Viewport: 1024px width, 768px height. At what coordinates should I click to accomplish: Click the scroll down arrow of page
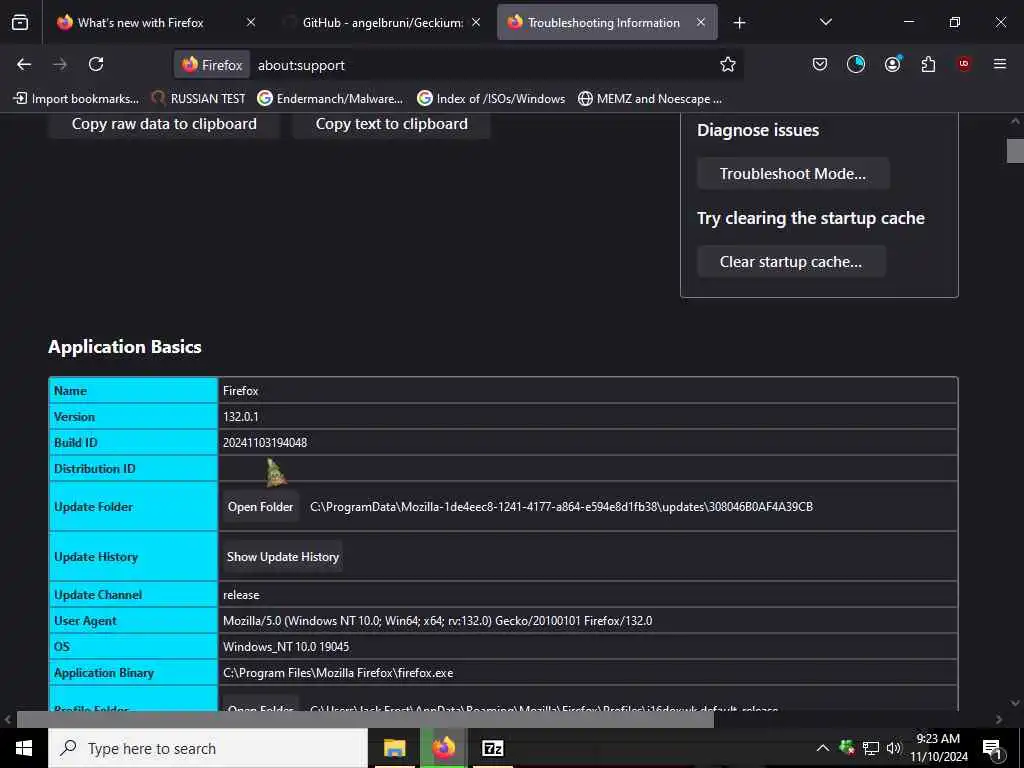[1015, 703]
